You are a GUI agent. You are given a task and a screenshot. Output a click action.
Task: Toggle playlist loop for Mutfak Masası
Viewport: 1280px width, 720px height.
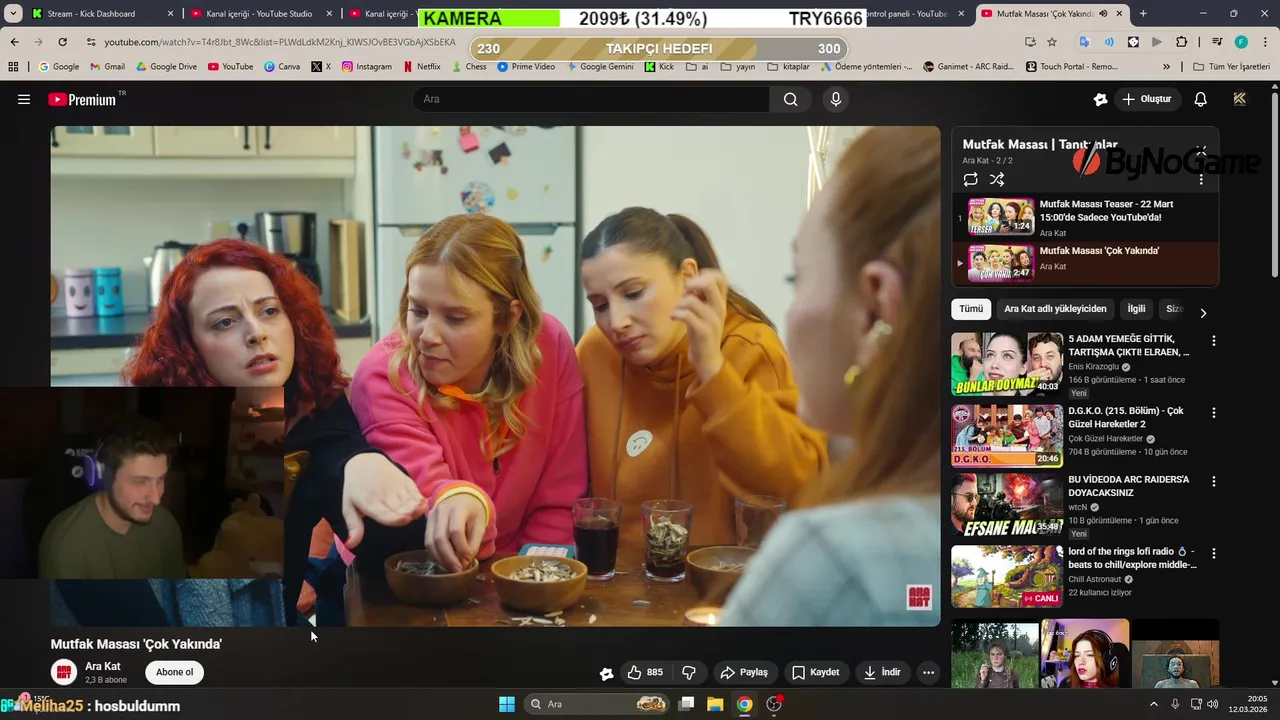point(970,180)
